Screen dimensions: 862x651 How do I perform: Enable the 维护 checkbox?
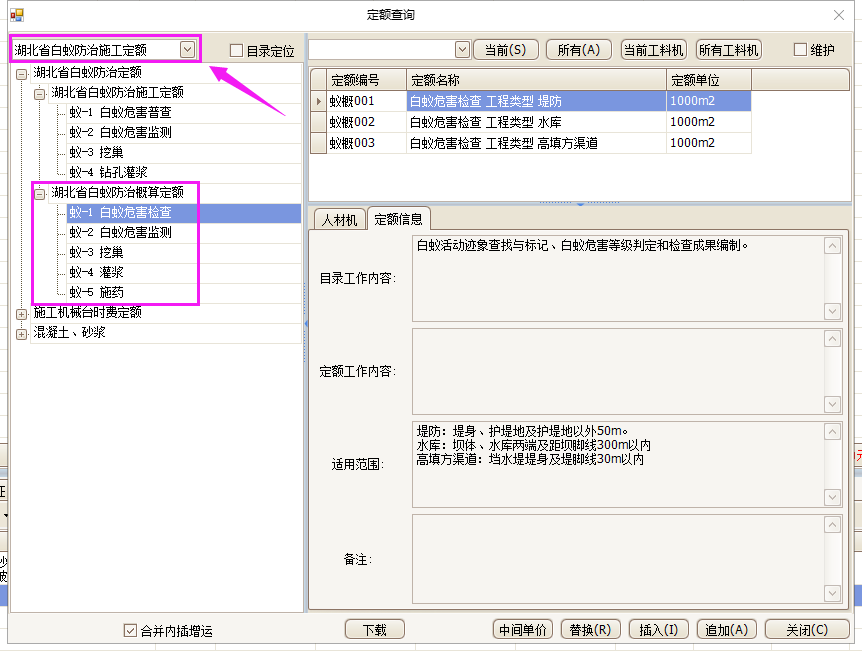point(800,50)
